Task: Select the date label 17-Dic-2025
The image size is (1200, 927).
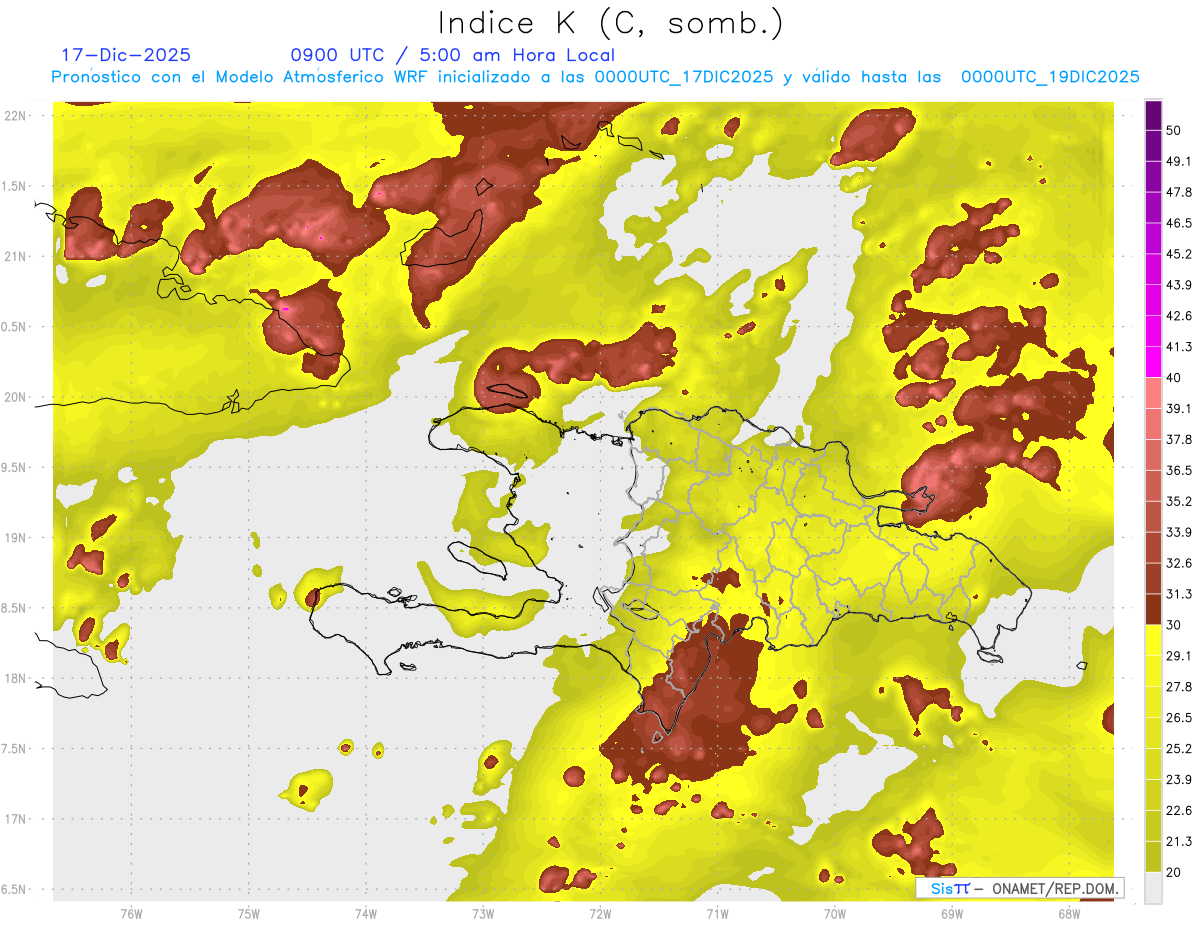Action: [126, 55]
